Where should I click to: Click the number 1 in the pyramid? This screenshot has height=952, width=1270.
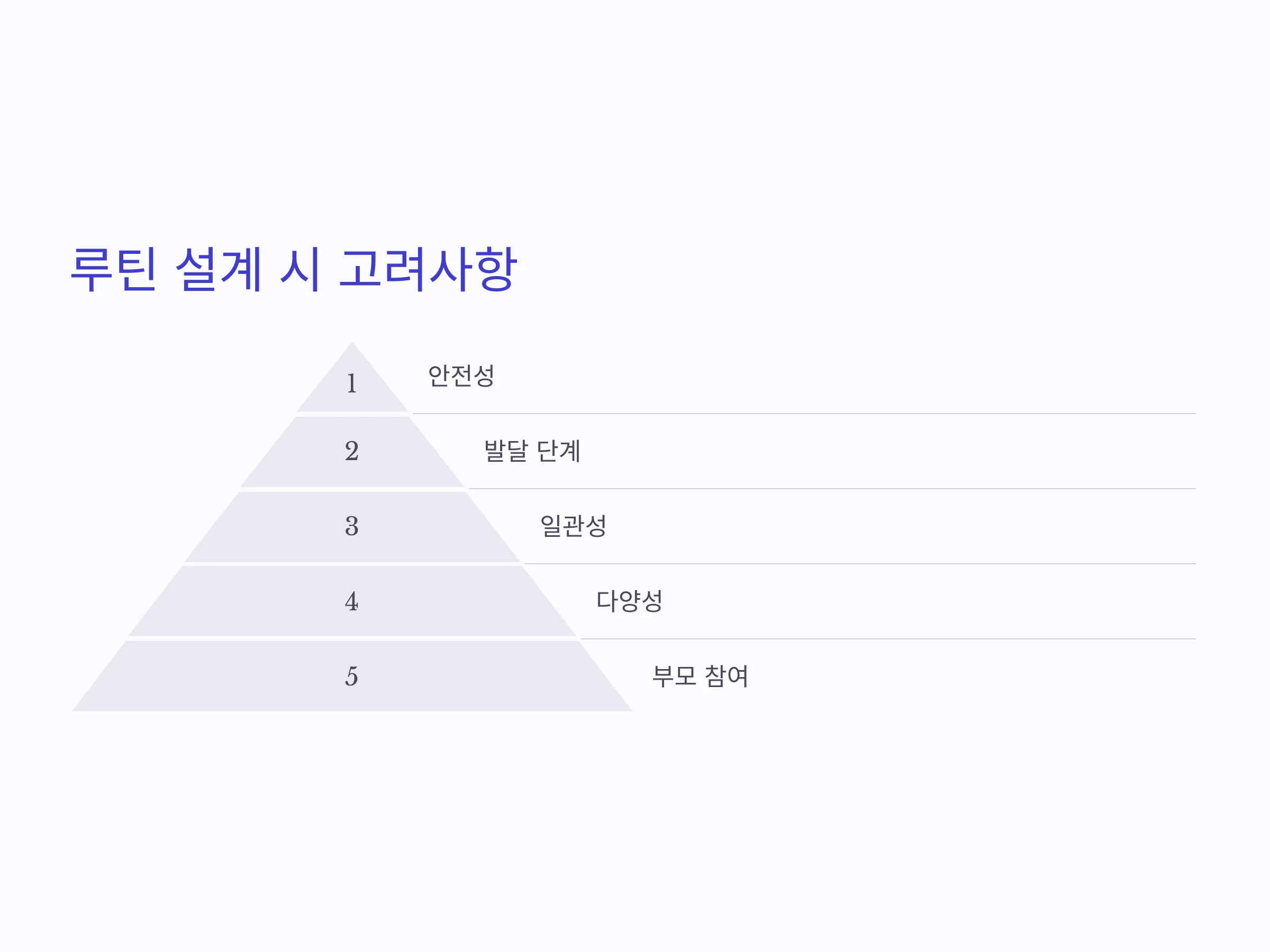[352, 383]
